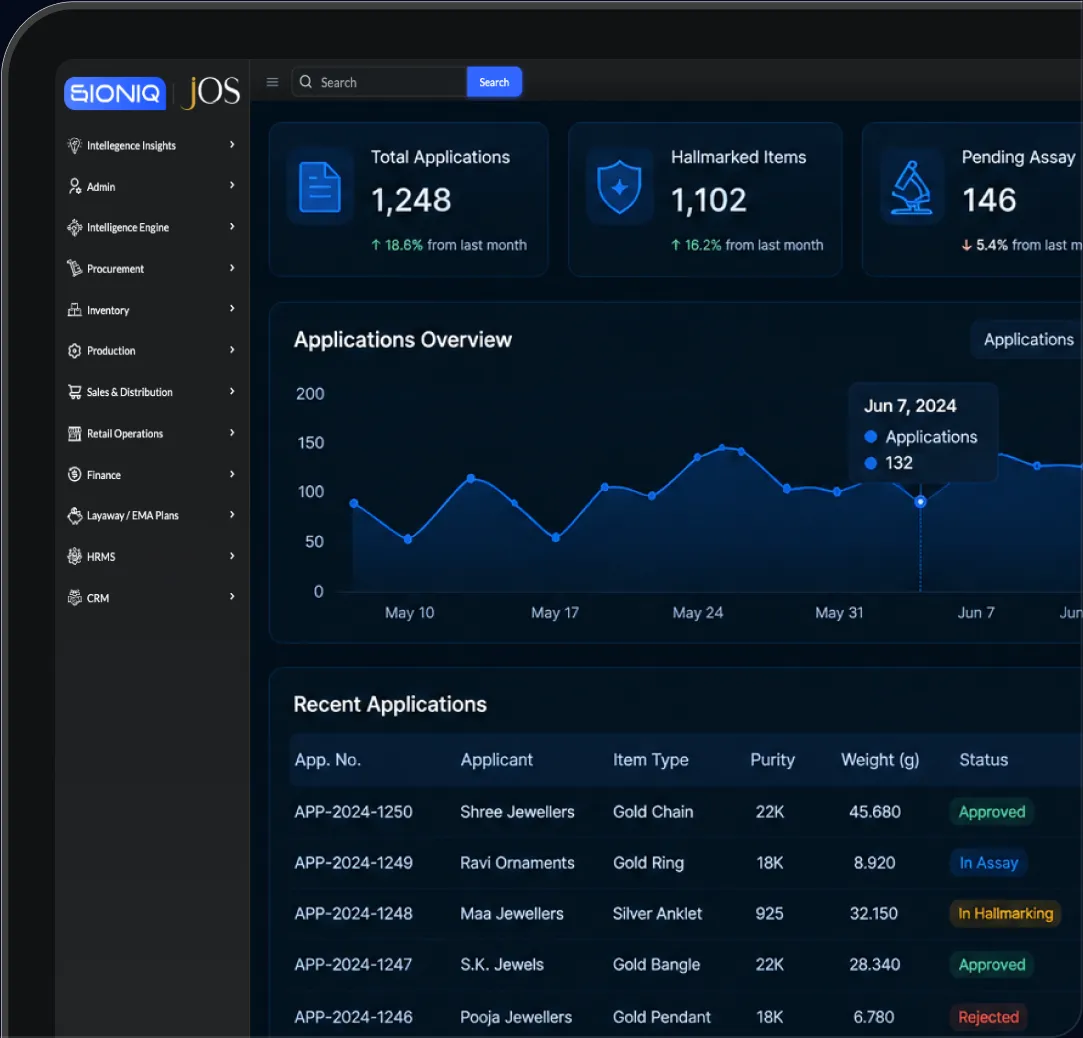This screenshot has width=1083, height=1038.
Task: Expand Sales & Distribution chevron
Action: 232,392
